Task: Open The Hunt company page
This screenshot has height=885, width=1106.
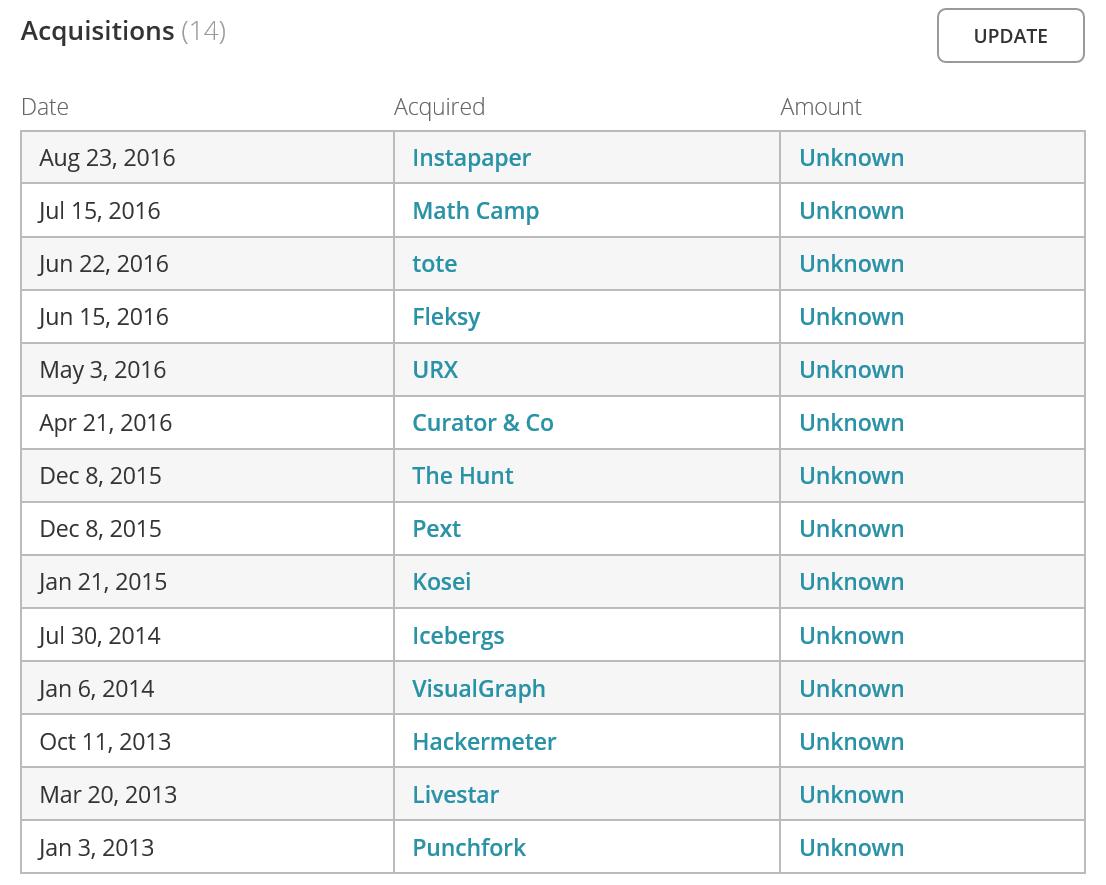Action: click(462, 476)
